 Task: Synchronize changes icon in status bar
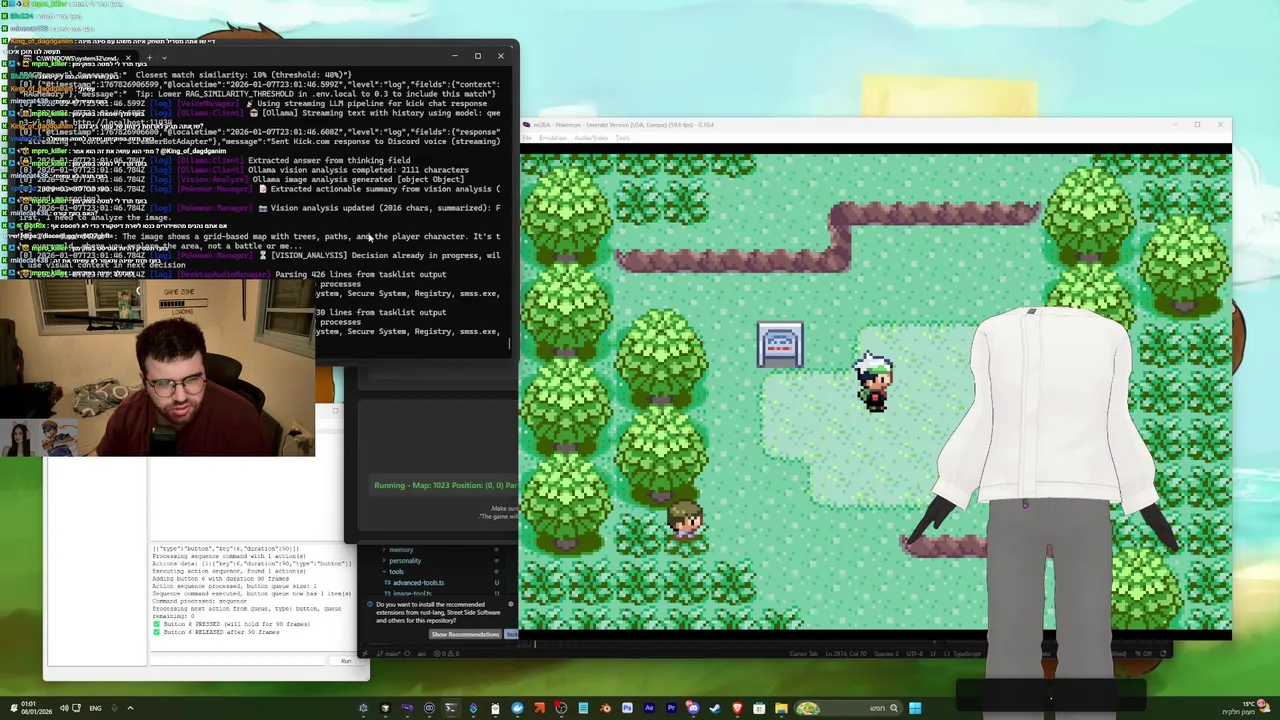point(406,654)
